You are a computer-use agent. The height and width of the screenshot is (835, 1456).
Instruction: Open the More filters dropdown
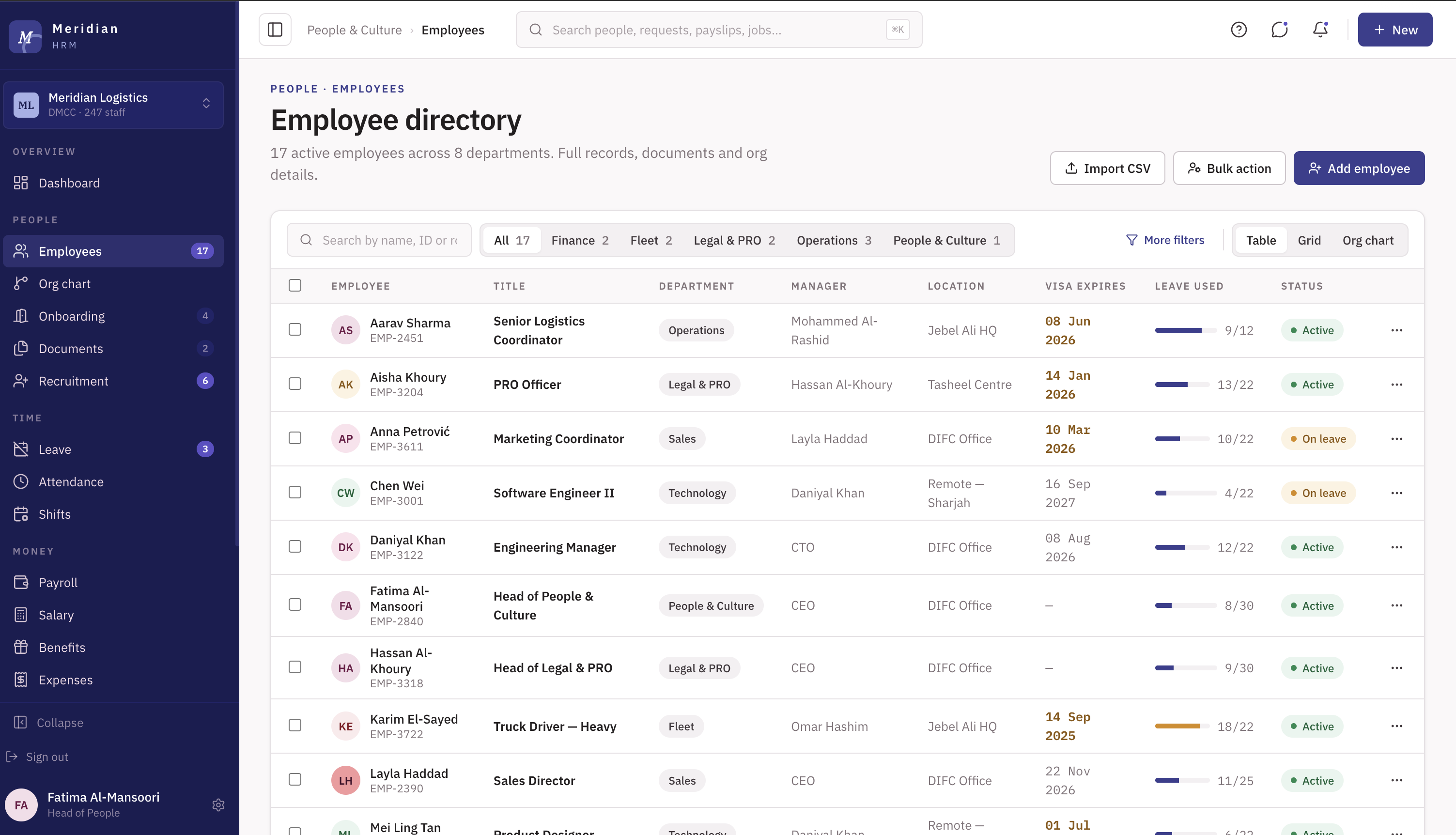coord(1165,240)
